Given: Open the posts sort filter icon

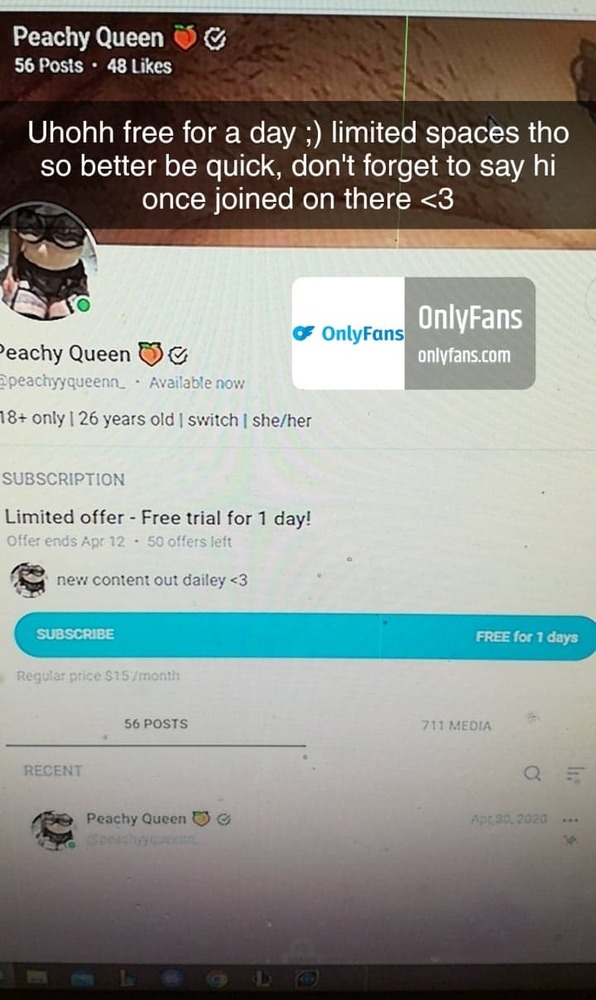Looking at the screenshot, I should click(575, 774).
